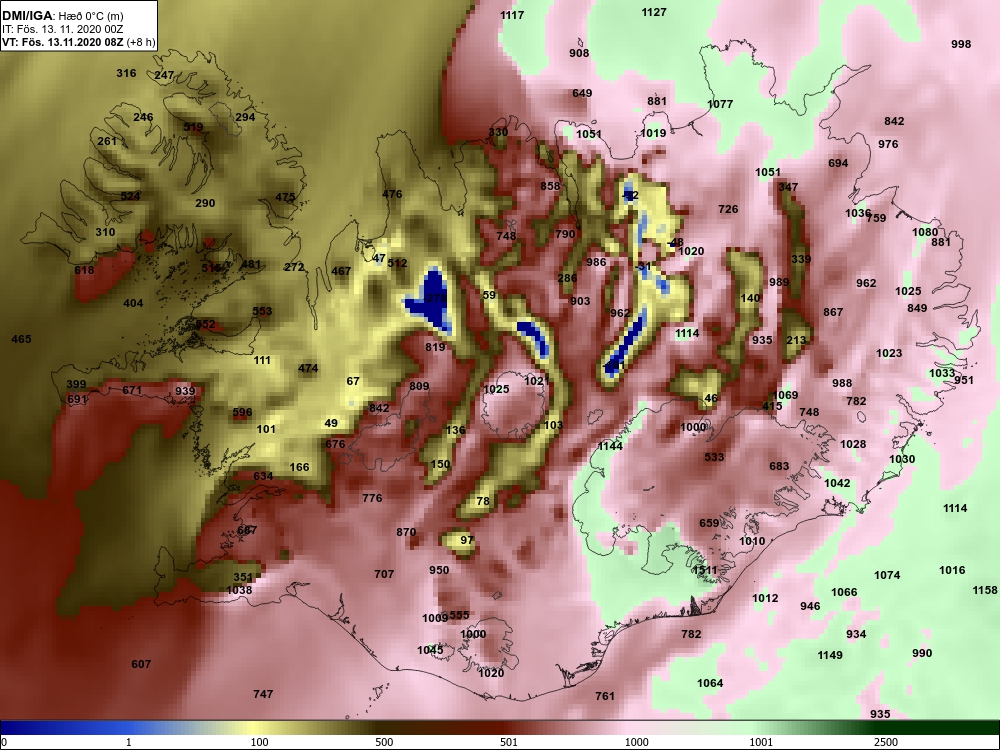Click the map value '1033'
1000x750 pixels.
(941, 373)
